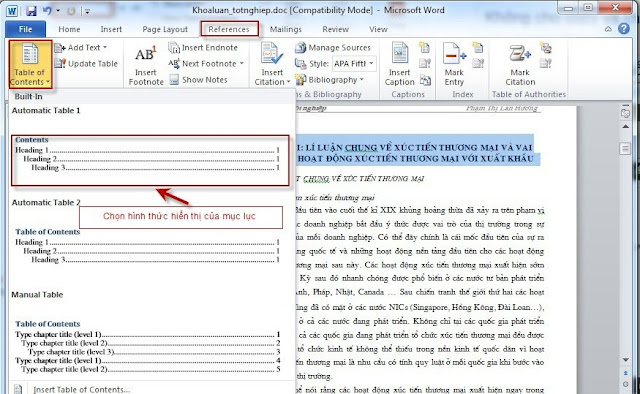
Task: Click the select browse object button
Action: point(625,384)
